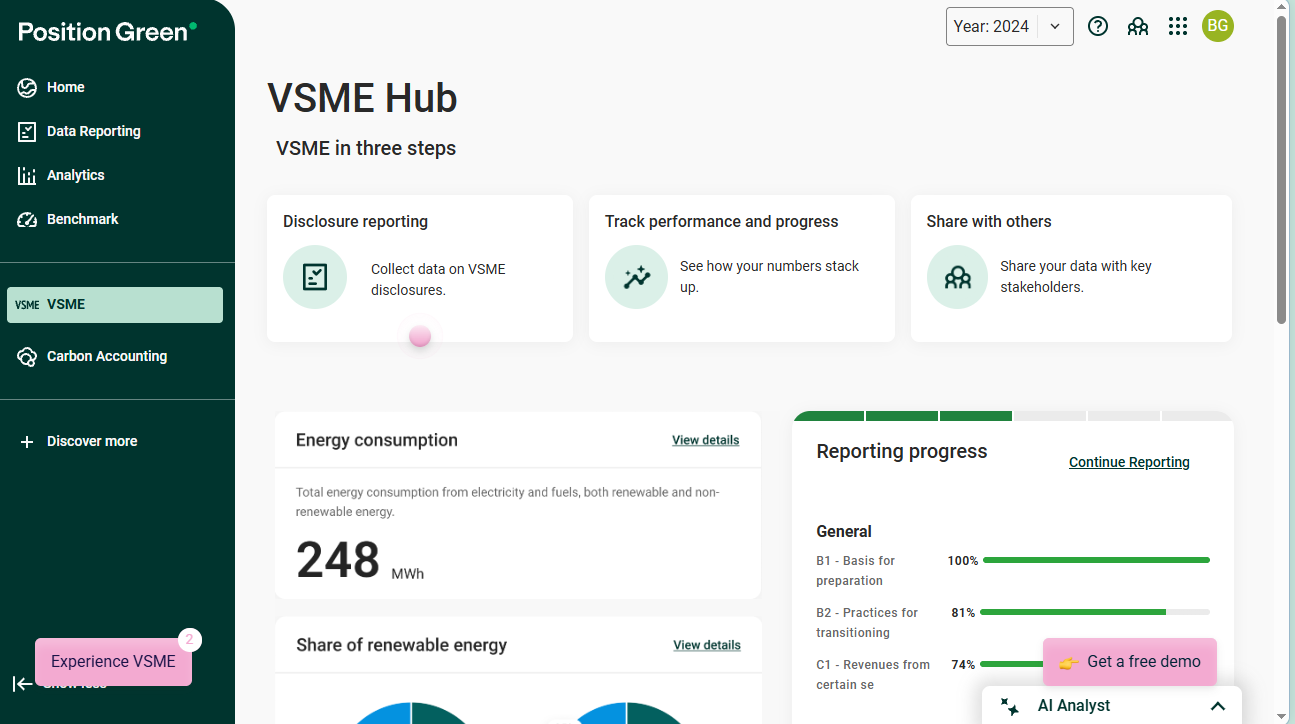1295x724 pixels.
Task: Click the B2 Practices for transitioning progress bar
Action: [1096, 612]
